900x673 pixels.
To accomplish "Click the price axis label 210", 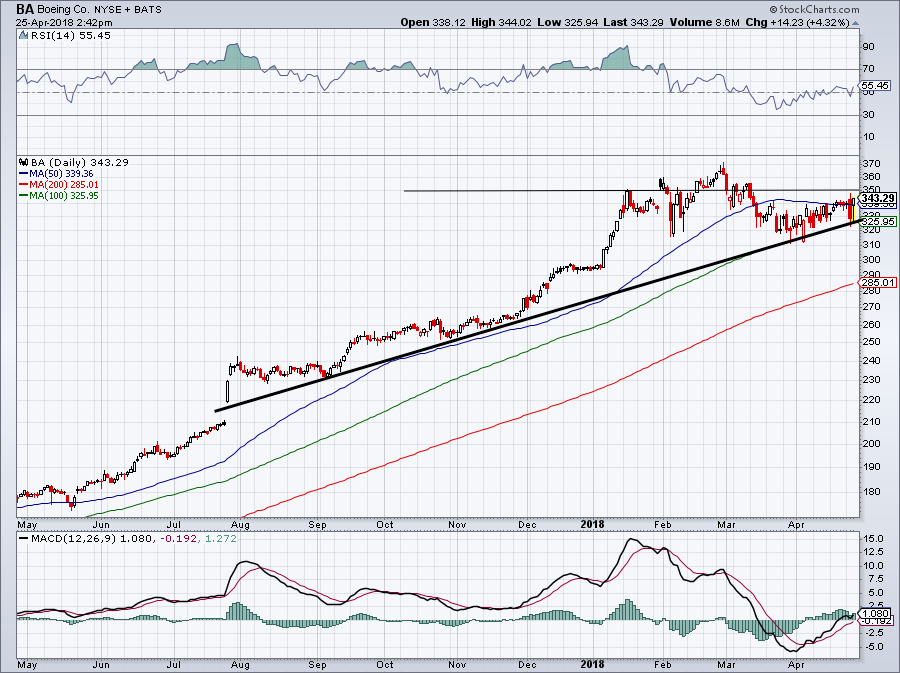I will click(x=871, y=422).
